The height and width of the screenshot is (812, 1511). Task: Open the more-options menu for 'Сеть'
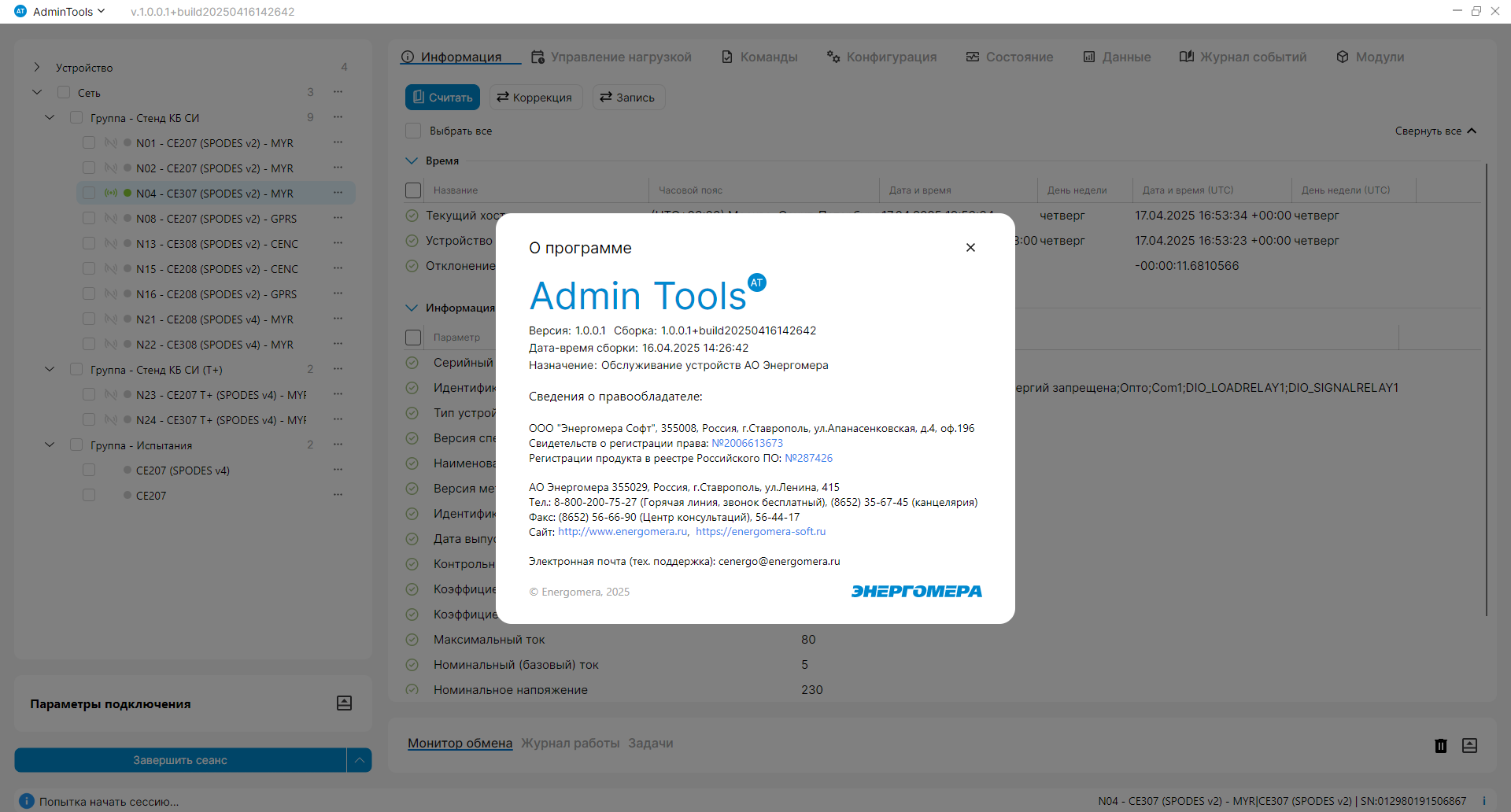click(338, 92)
